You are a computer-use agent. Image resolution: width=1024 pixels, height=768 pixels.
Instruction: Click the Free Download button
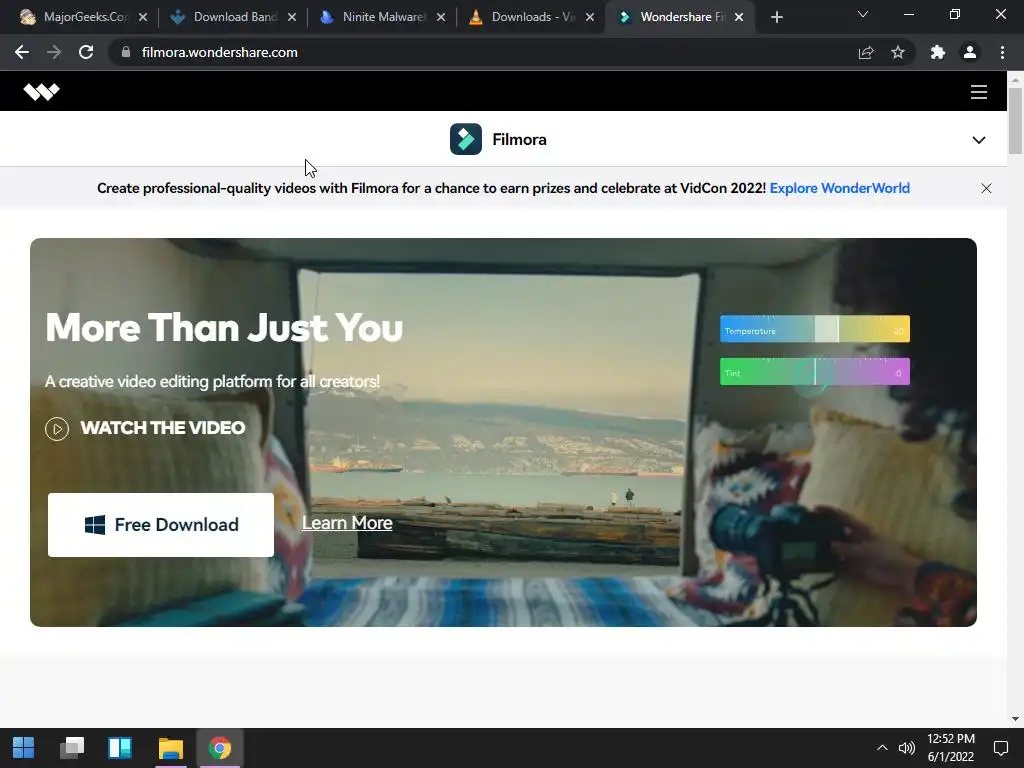[x=161, y=524]
